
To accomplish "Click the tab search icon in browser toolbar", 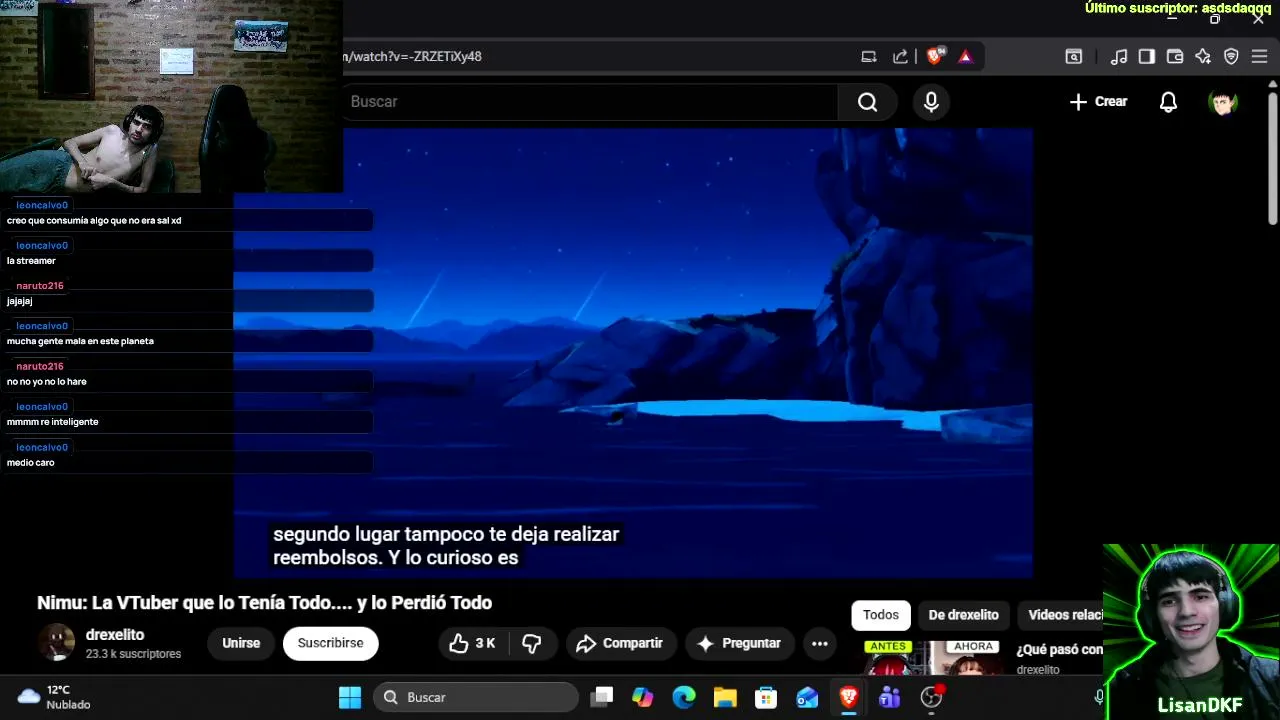I will pyautogui.click(x=1073, y=57).
